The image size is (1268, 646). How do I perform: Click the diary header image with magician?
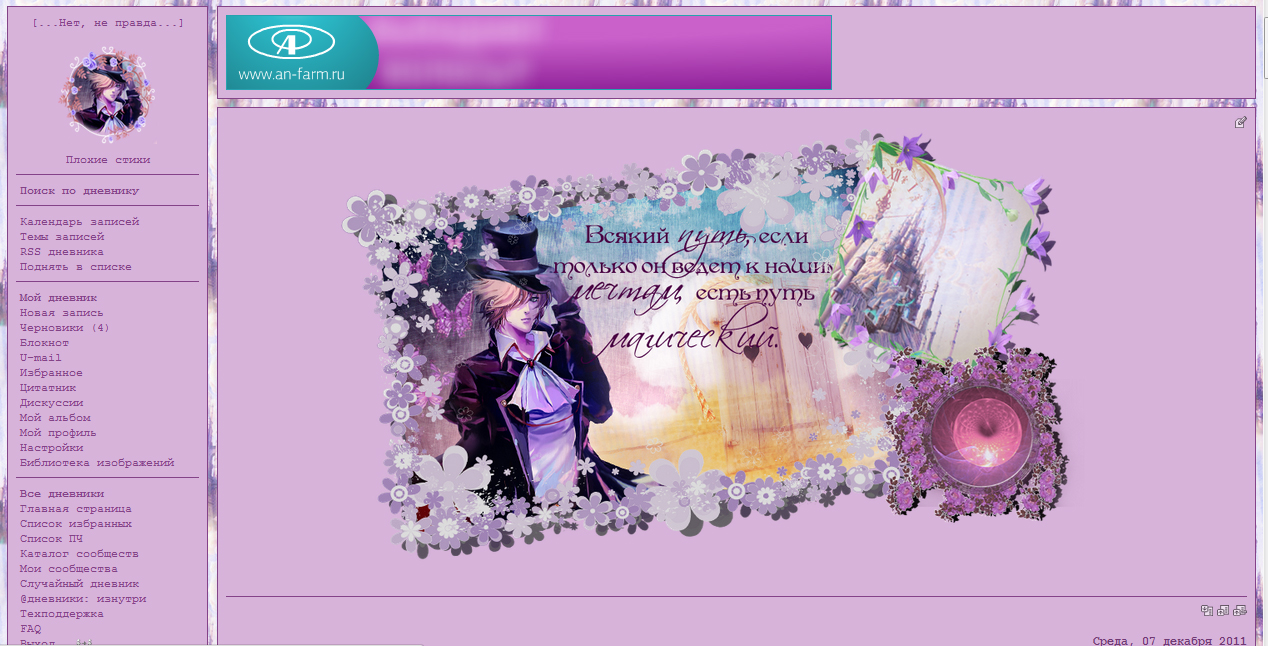708,344
